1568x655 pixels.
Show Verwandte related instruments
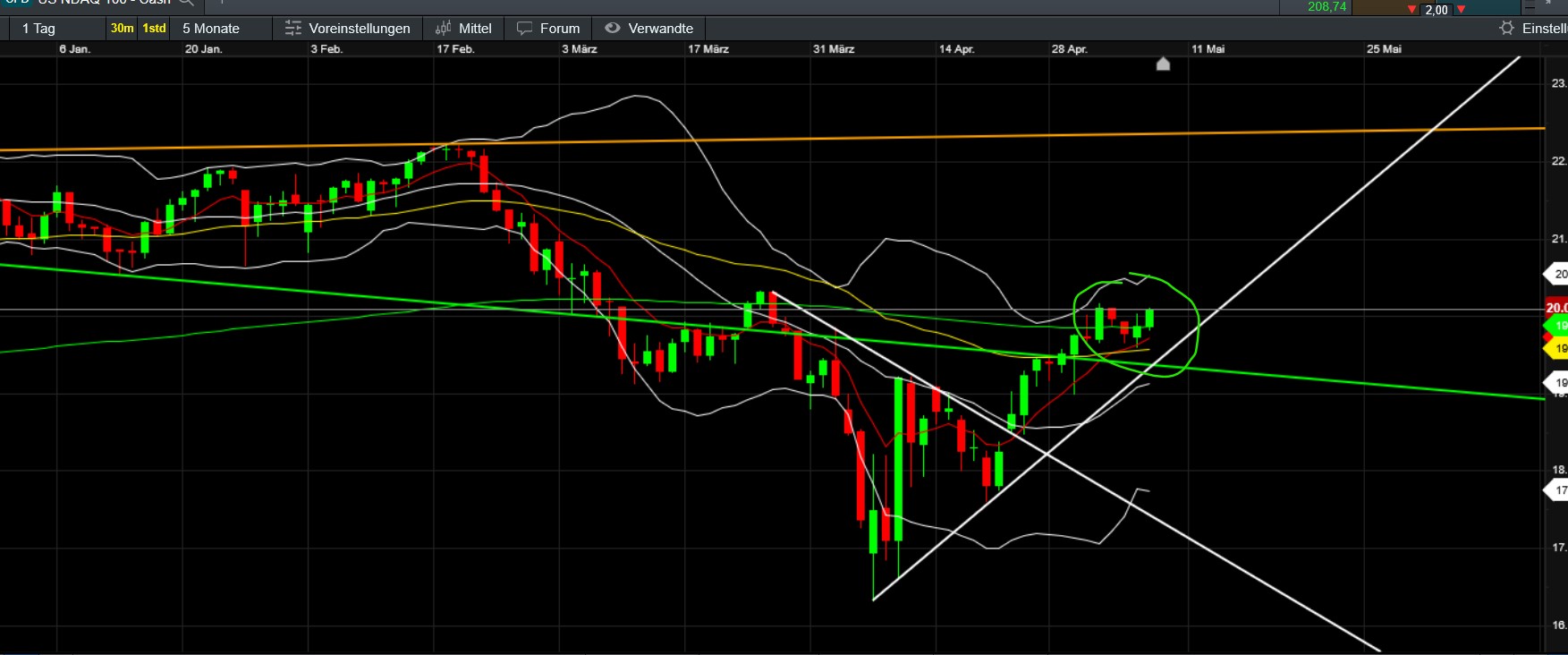point(649,29)
